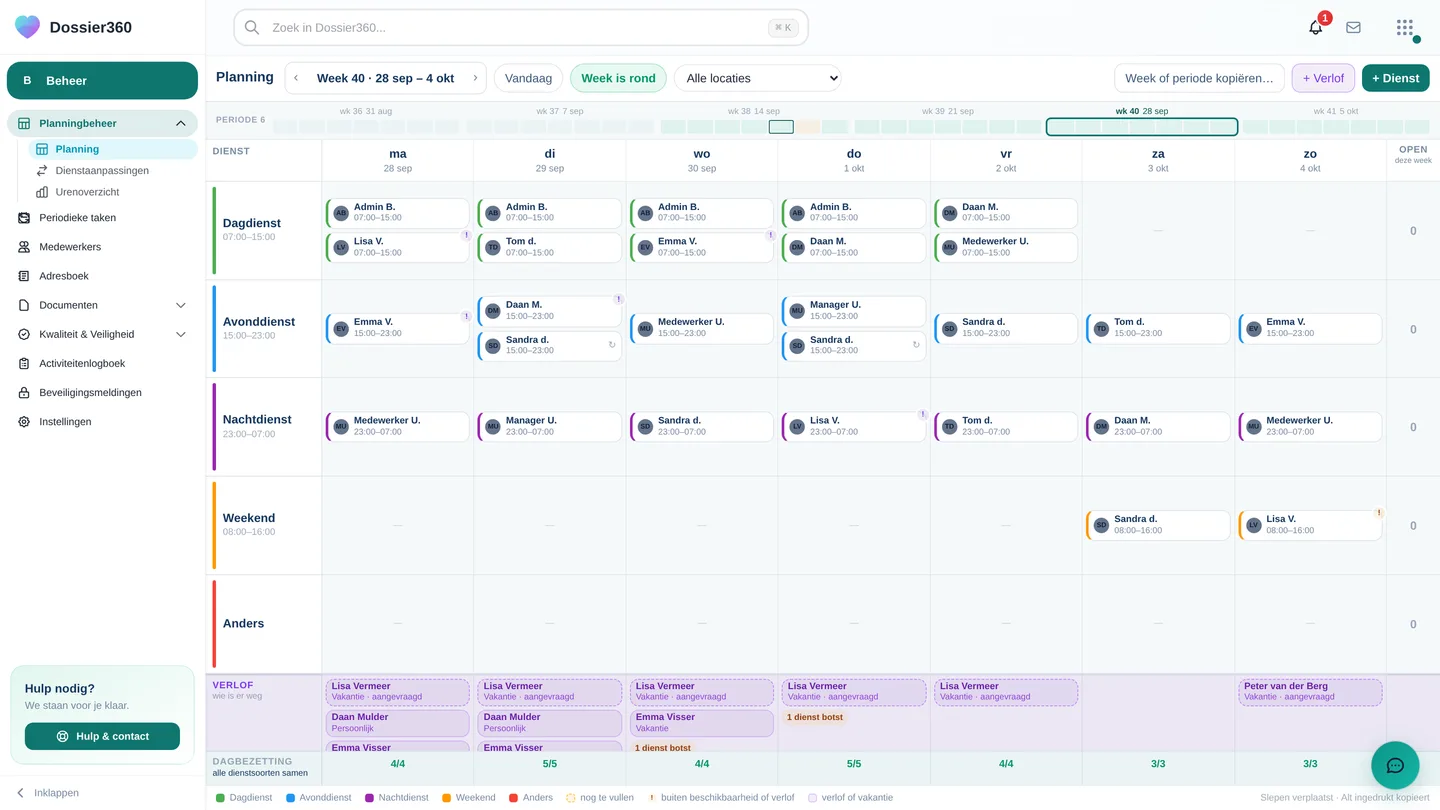
Task: Focus the Zoek in Dossier360 search field
Action: coord(521,28)
